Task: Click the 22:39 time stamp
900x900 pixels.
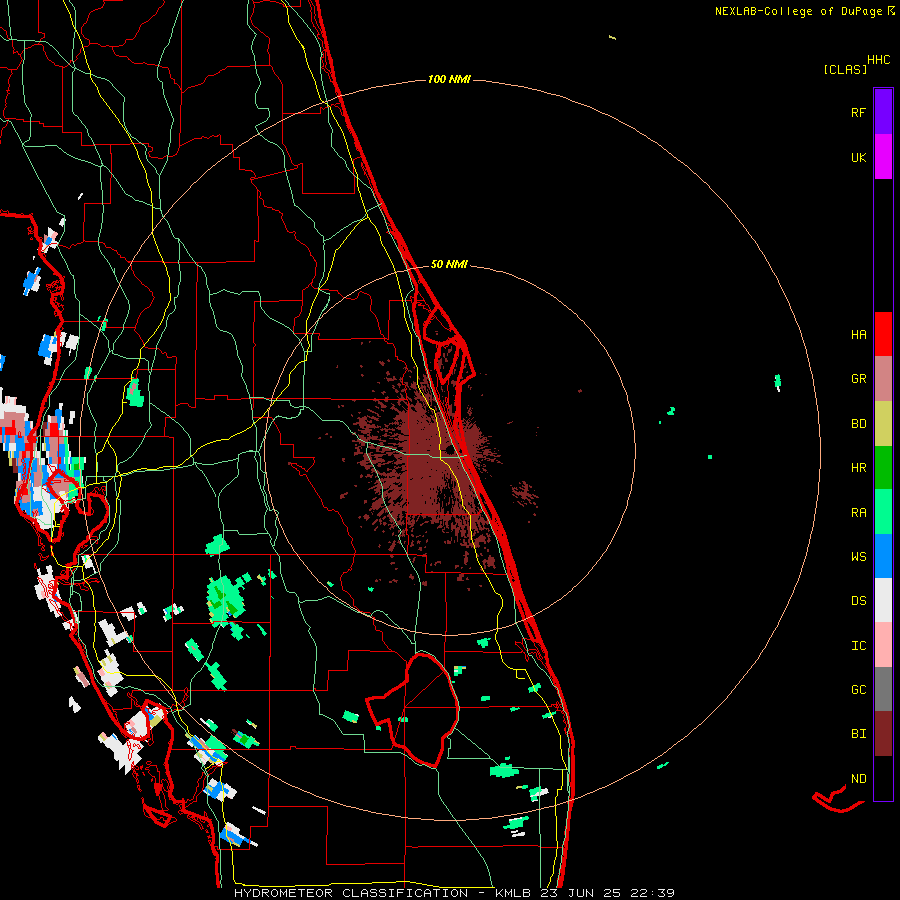Action: coord(652,893)
